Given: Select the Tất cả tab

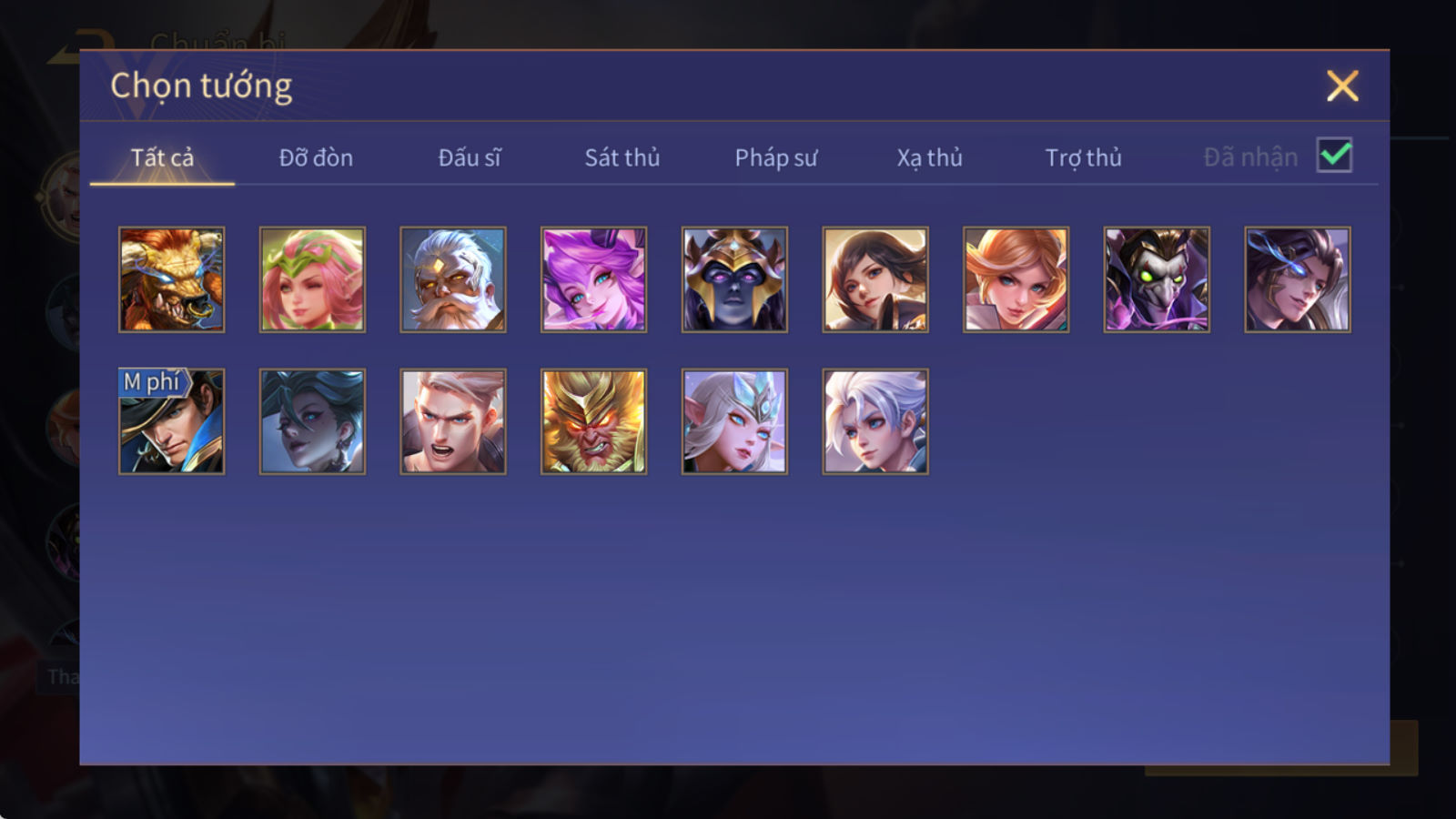Looking at the screenshot, I should tap(162, 157).
